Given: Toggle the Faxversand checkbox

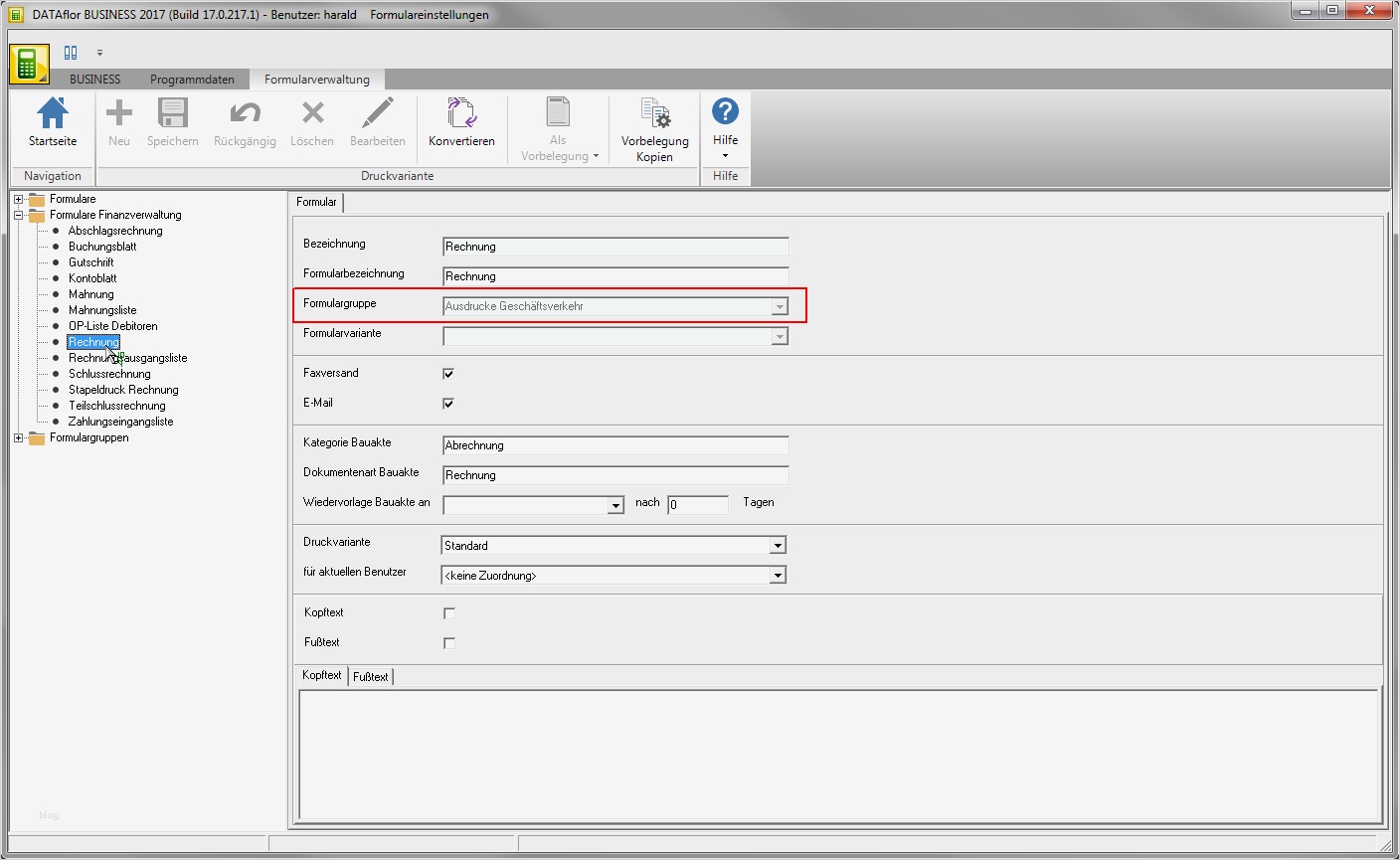Looking at the screenshot, I should [448, 374].
